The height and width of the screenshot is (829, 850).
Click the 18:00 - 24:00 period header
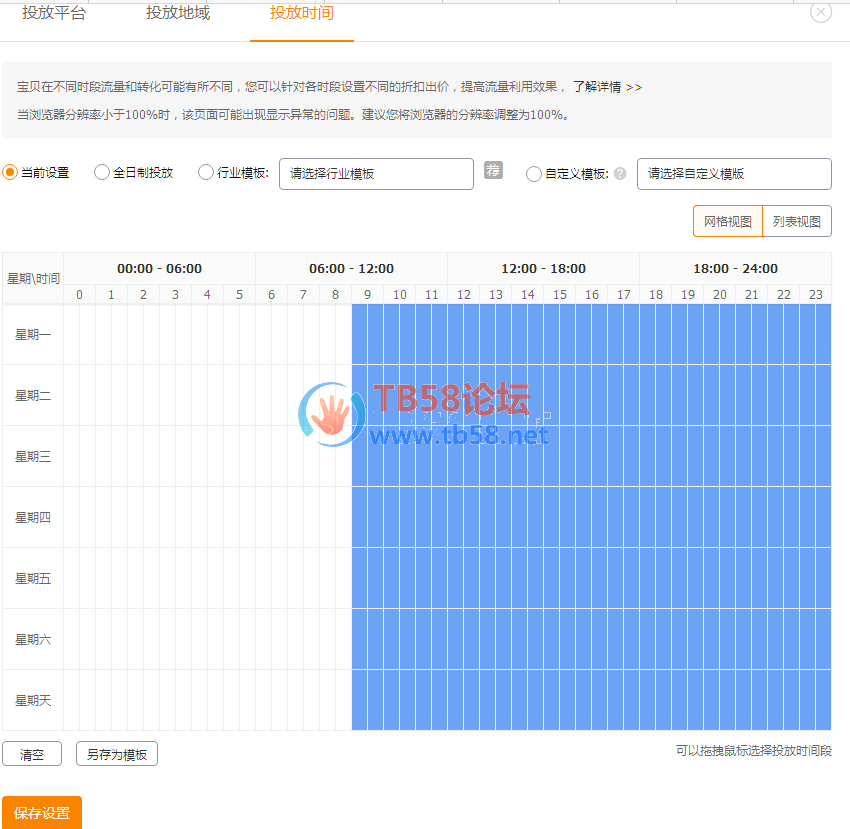(735, 268)
